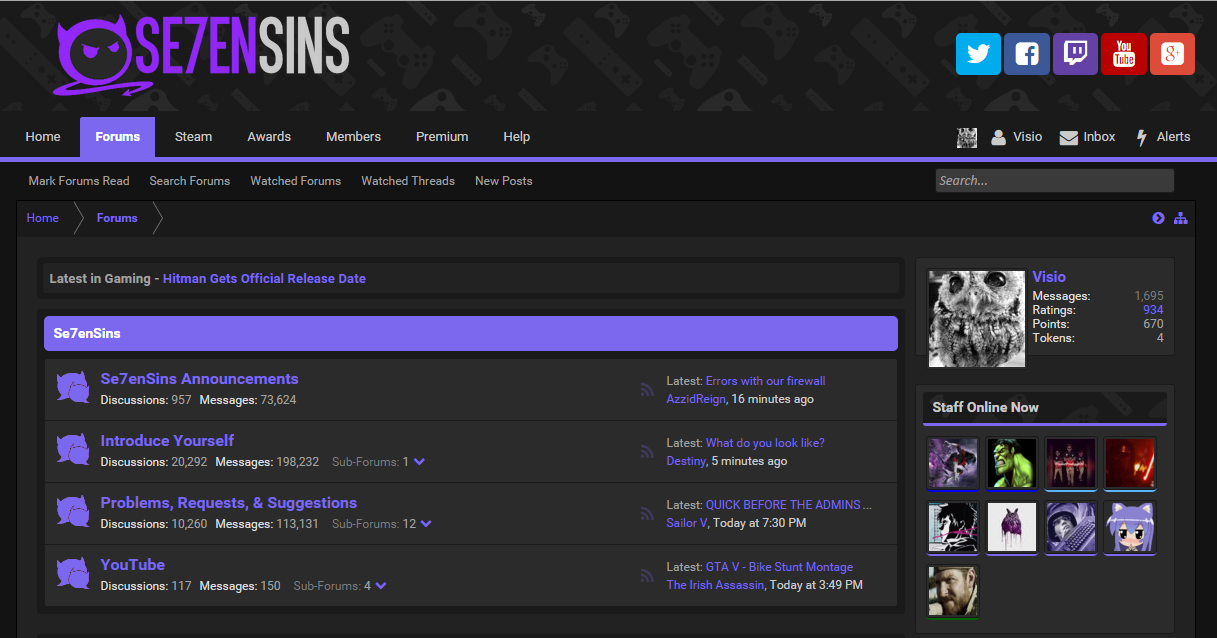Open the Facebook social icon
Viewport: 1217px width, 638px height.
point(1027,54)
